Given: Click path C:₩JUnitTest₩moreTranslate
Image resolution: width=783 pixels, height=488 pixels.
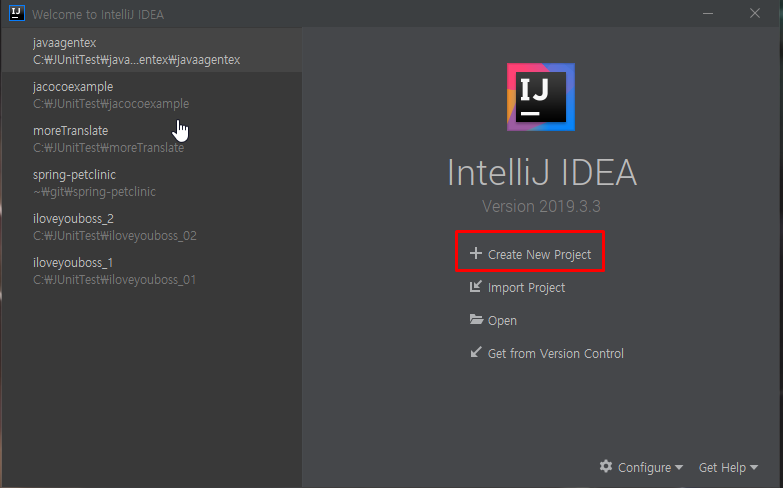Looking at the screenshot, I should [108, 148].
